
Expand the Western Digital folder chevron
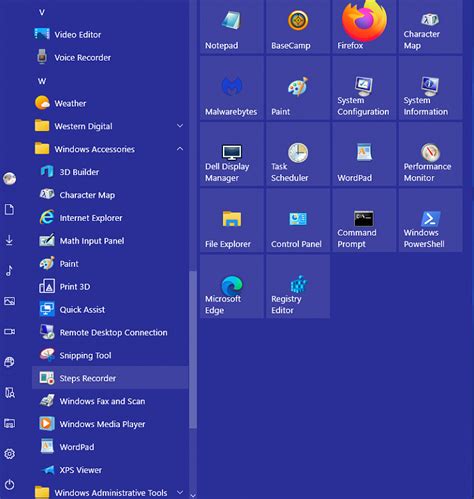click(180, 126)
